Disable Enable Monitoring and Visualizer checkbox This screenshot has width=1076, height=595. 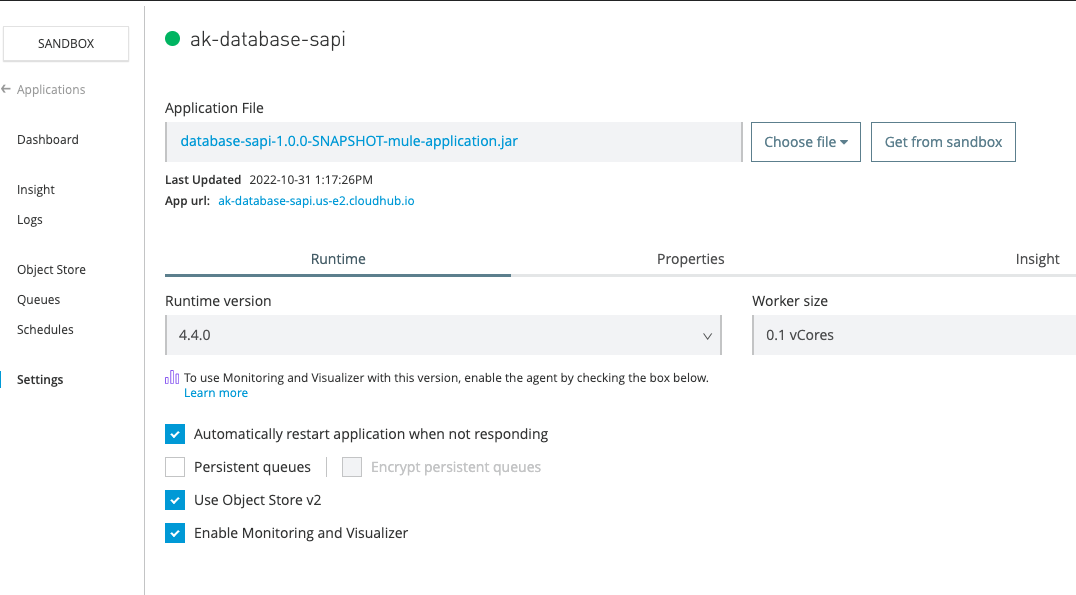point(175,533)
